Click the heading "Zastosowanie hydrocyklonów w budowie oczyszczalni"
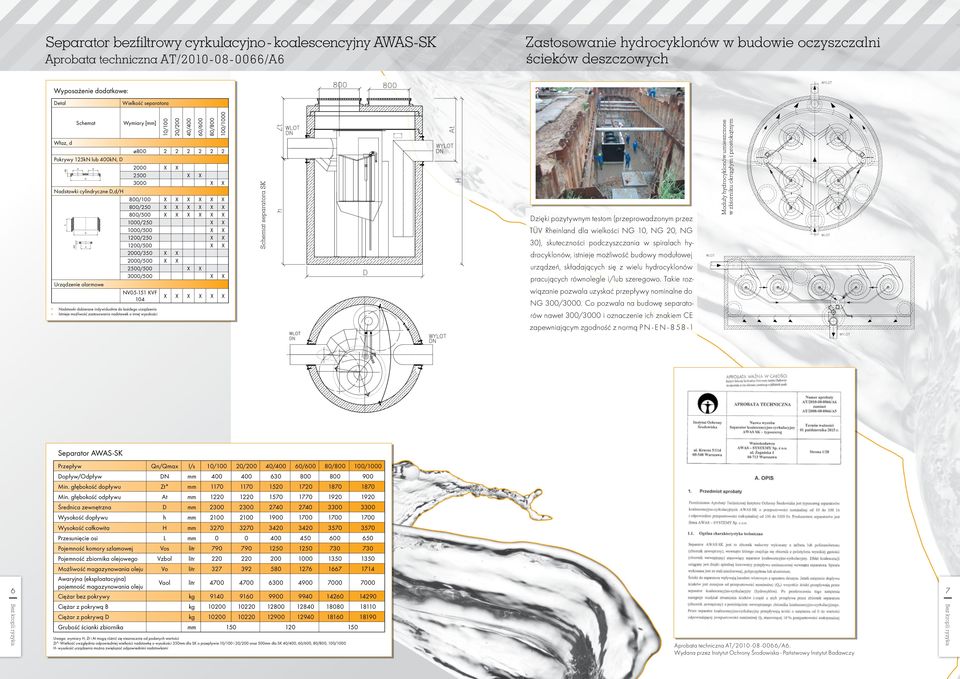The width and height of the screenshot is (960, 679). coord(702,43)
